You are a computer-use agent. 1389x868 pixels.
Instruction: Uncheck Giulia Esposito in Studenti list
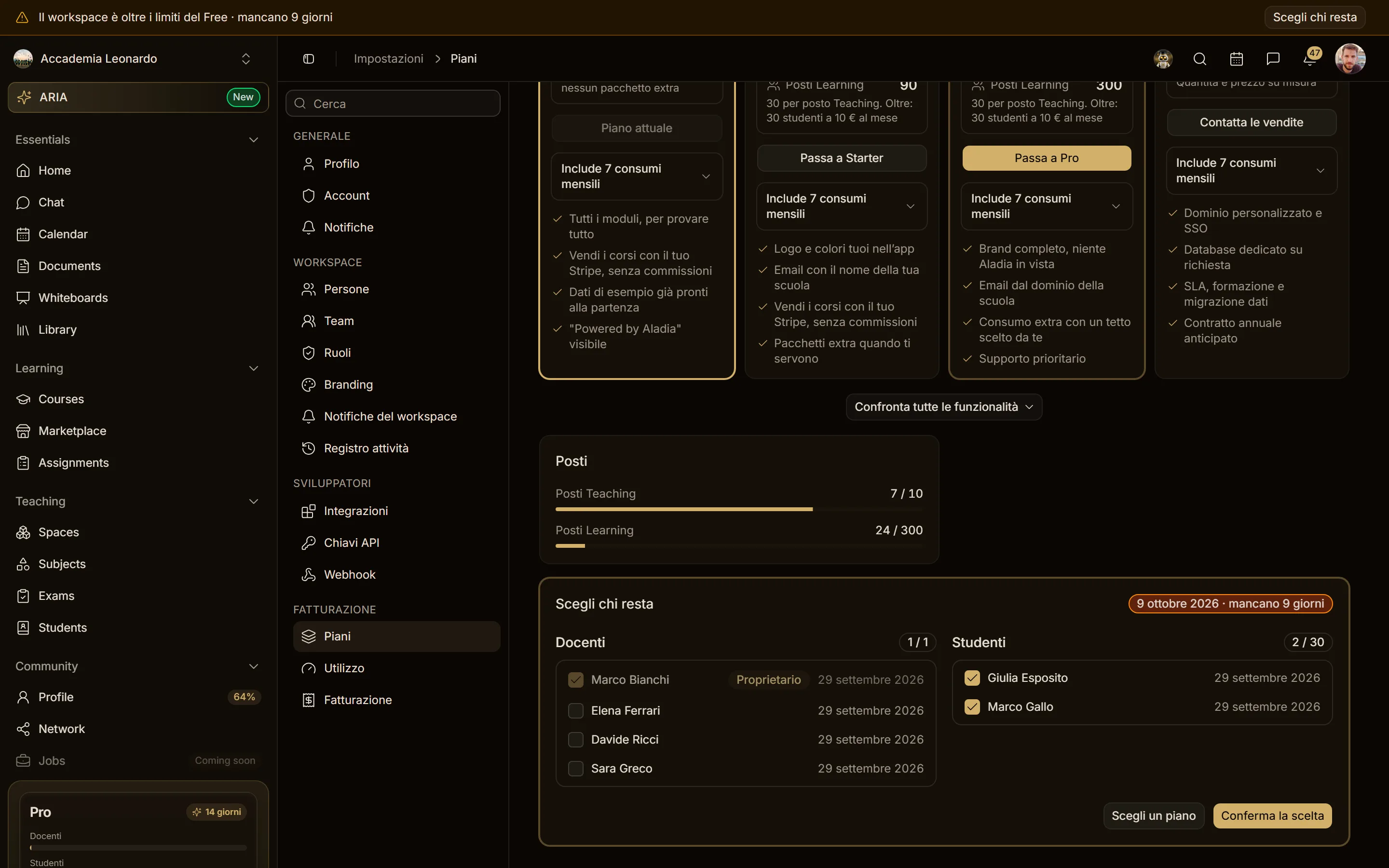[x=972, y=678]
